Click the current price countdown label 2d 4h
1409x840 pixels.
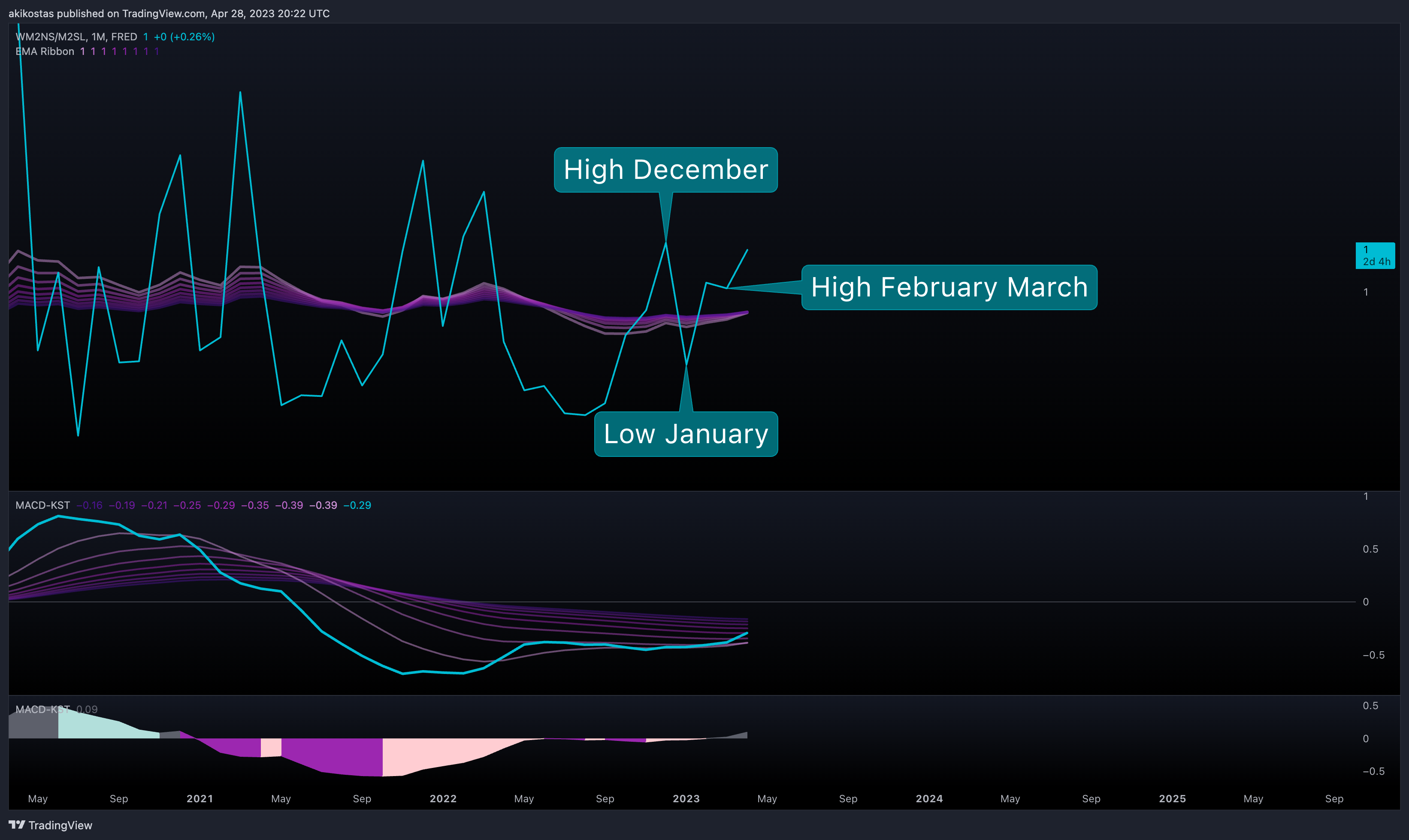[x=1376, y=262]
